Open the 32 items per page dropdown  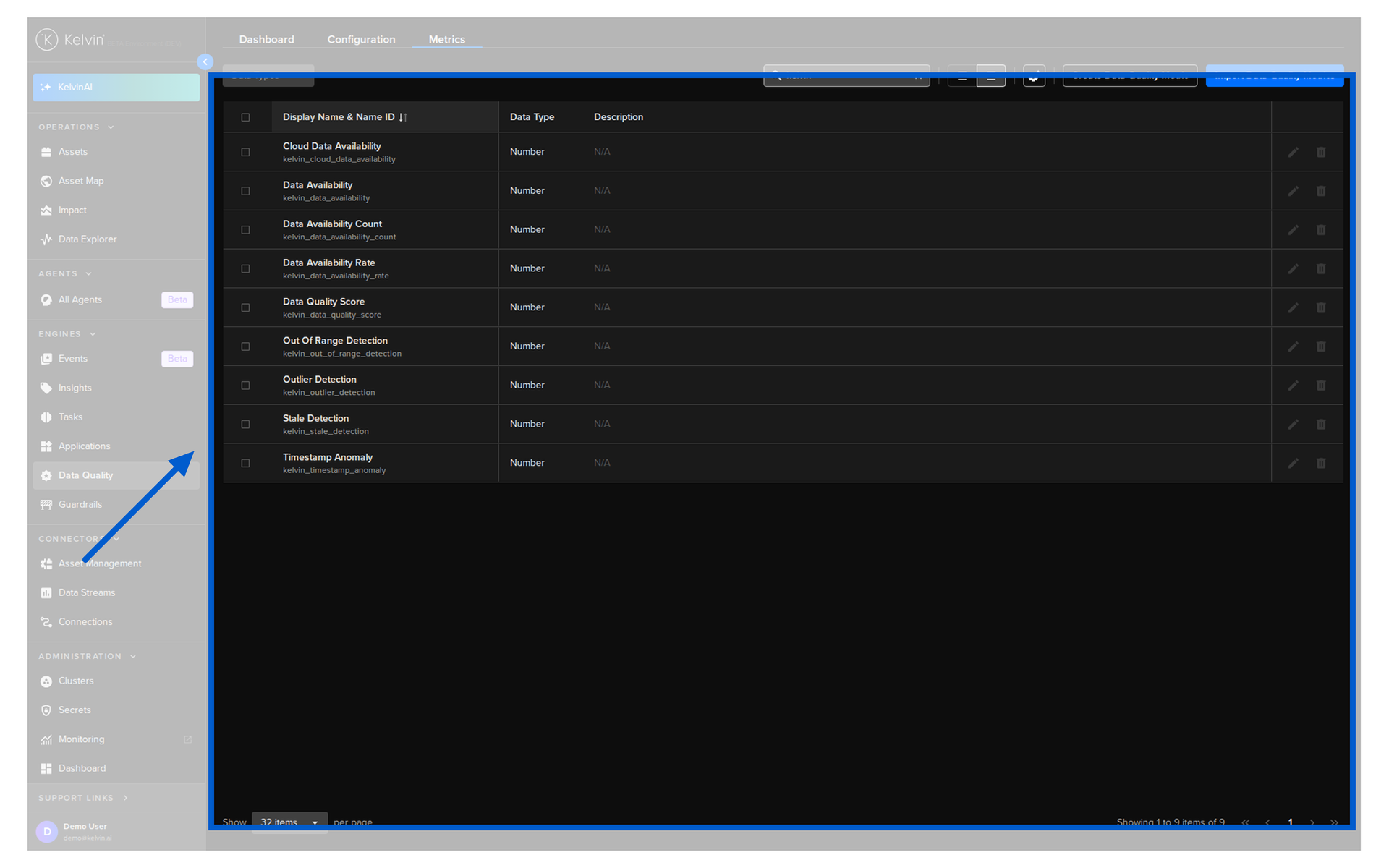click(x=289, y=822)
